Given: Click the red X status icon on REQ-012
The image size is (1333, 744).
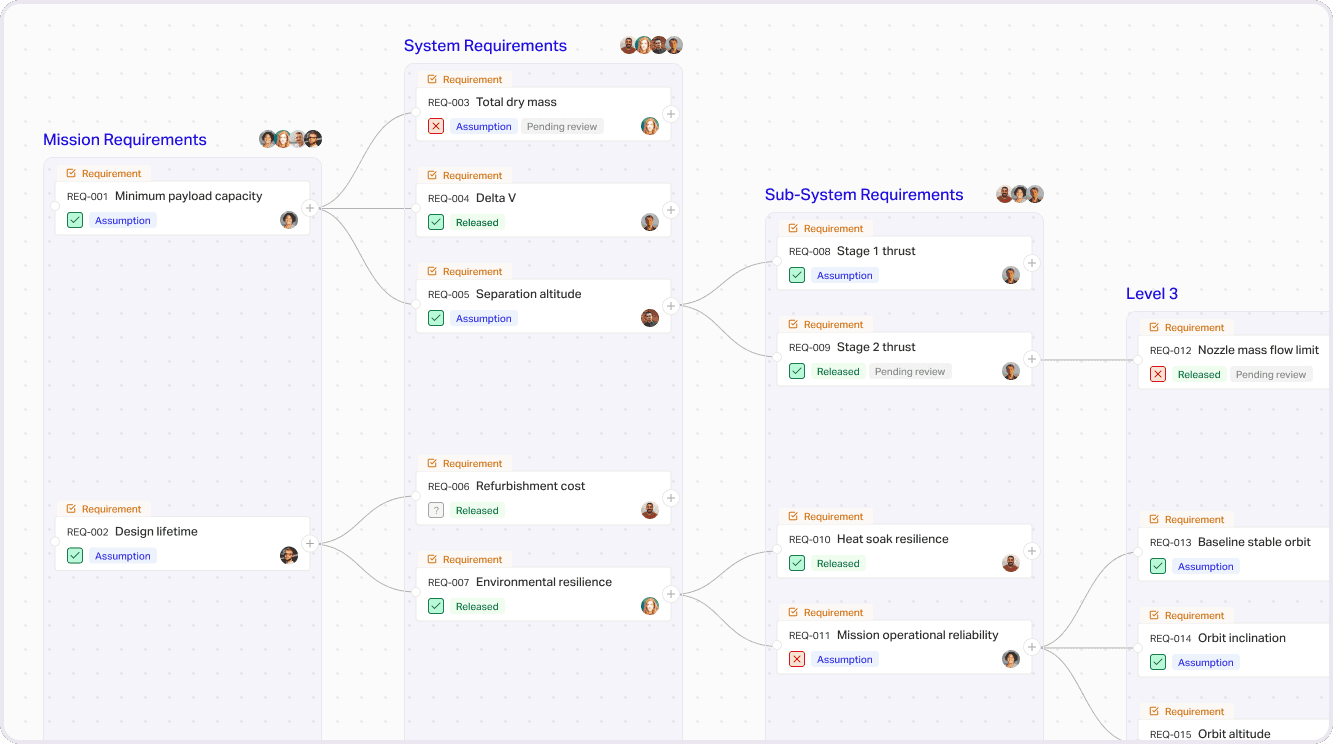Looking at the screenshot, I should tap(1158, 374).
